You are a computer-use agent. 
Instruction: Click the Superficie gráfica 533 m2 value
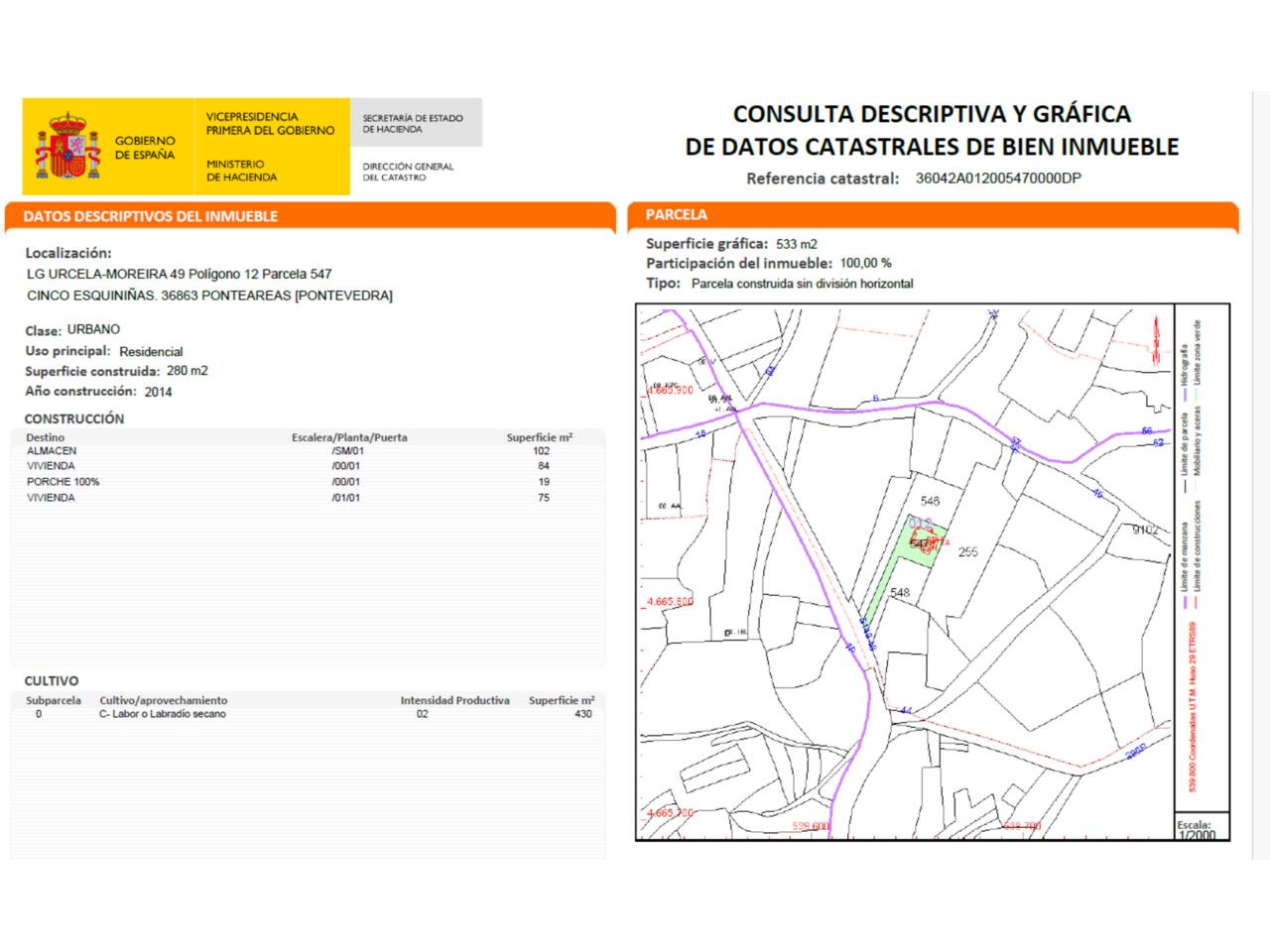(796, 244)
